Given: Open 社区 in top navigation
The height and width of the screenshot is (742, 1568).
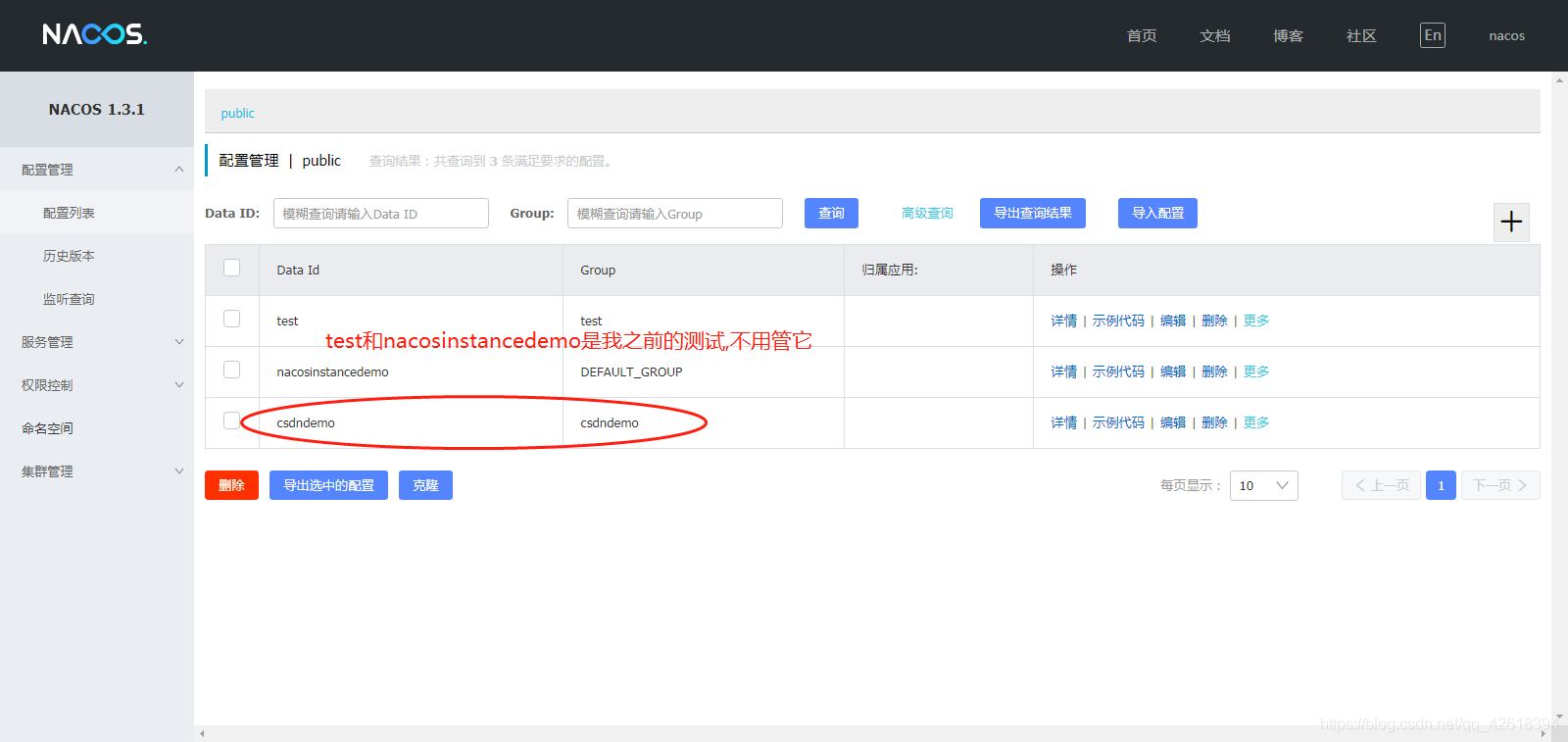Looking at the screenshot, I should pos(1361,35).
